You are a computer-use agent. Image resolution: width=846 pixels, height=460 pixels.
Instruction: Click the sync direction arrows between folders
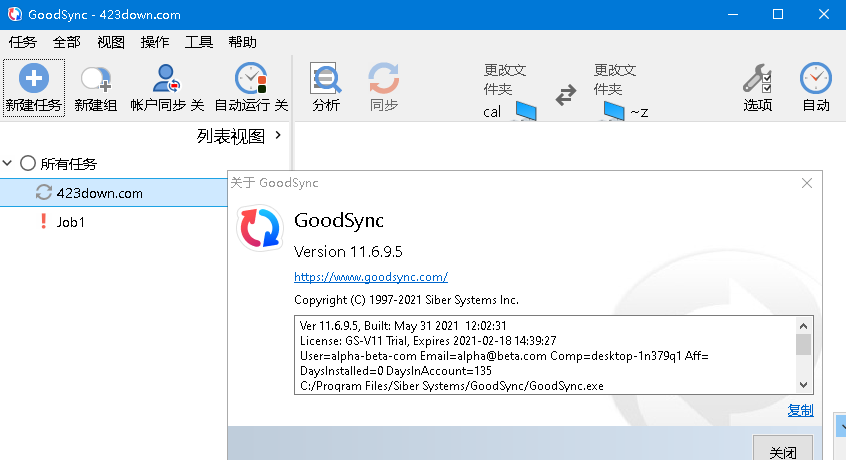point(565,95)
